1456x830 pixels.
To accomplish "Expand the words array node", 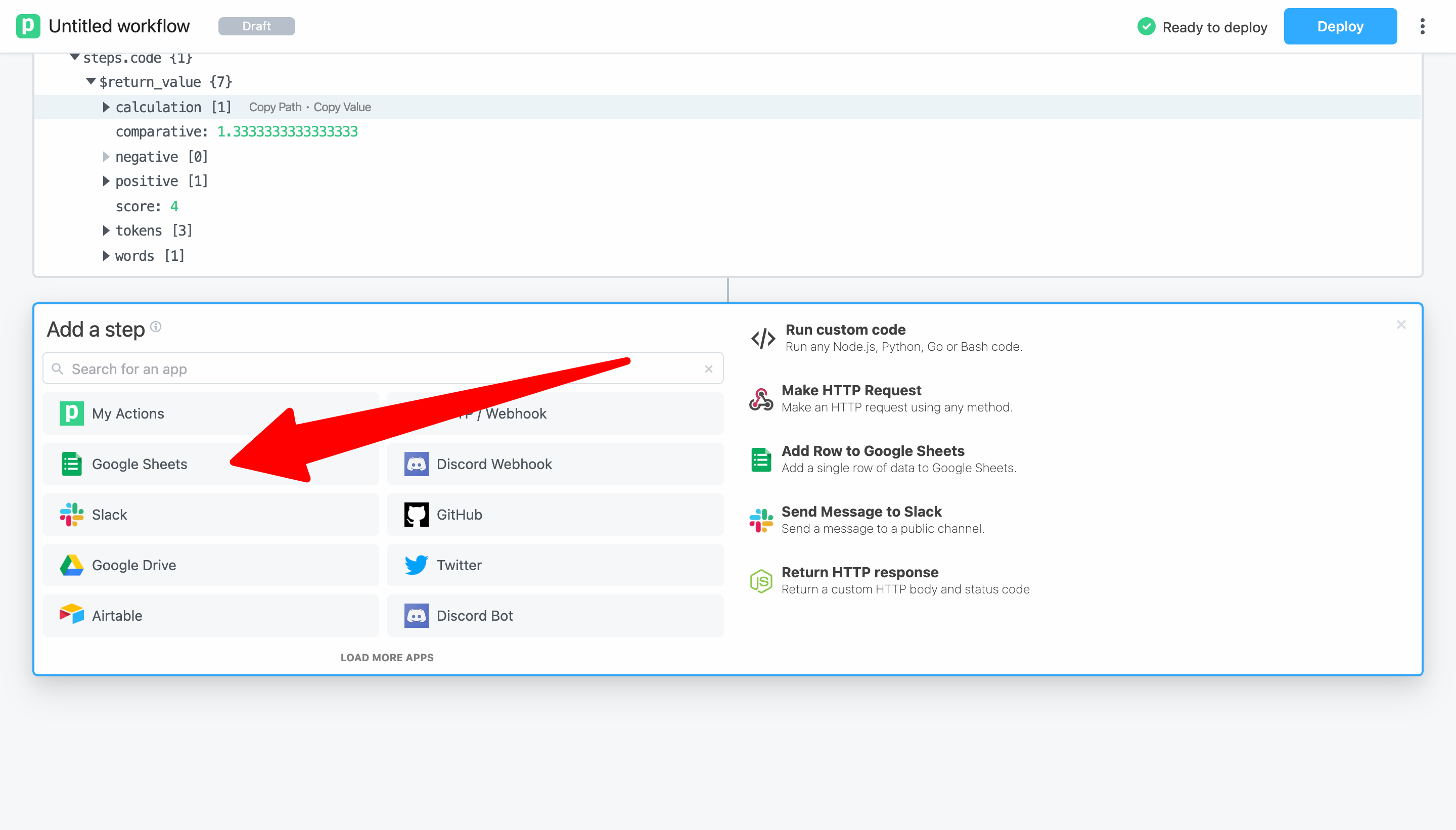I will pyautogui.click(x=106, y=255).
